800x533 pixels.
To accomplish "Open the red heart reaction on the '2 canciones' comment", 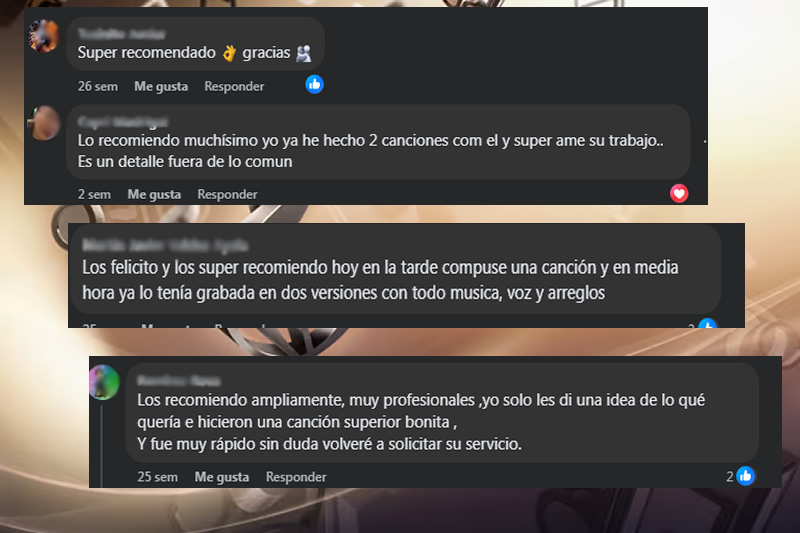I will (679, 193).
